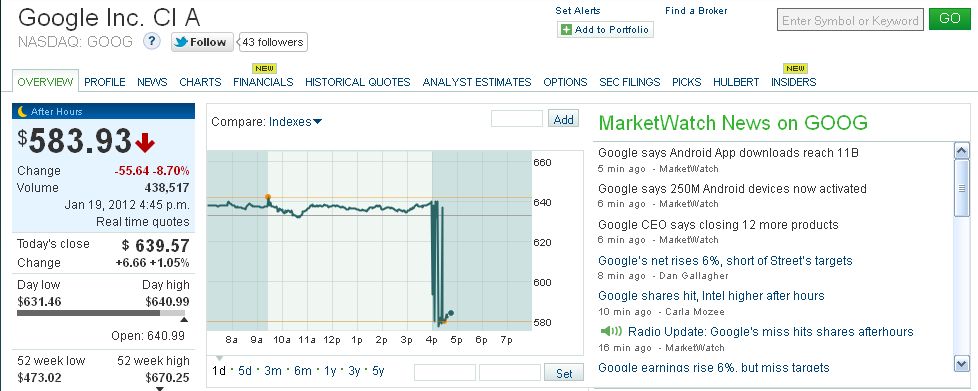Open the HISTORICAL QUOTES tab
This screenshot has height=391, width=978.
click(x=357, y=82)
